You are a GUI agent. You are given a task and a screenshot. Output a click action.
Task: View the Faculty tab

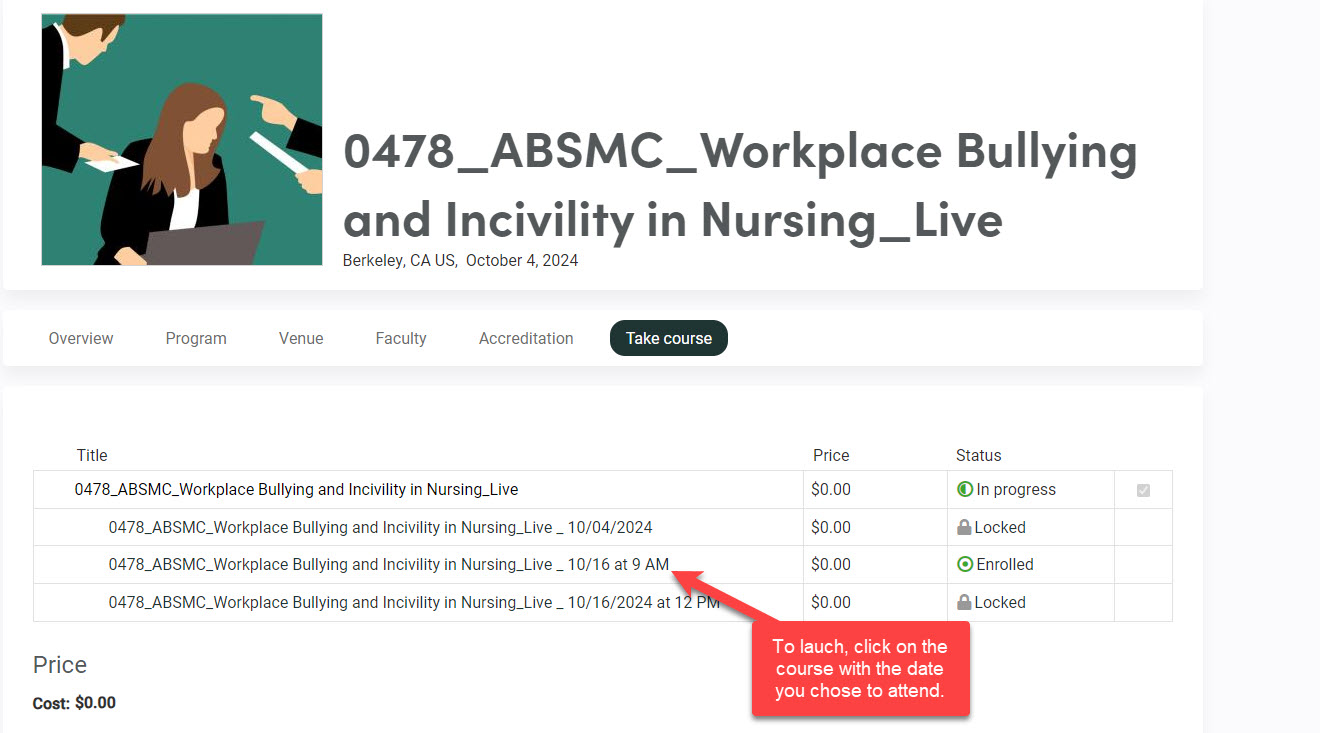pyautogui.click(x=401, y=338)
